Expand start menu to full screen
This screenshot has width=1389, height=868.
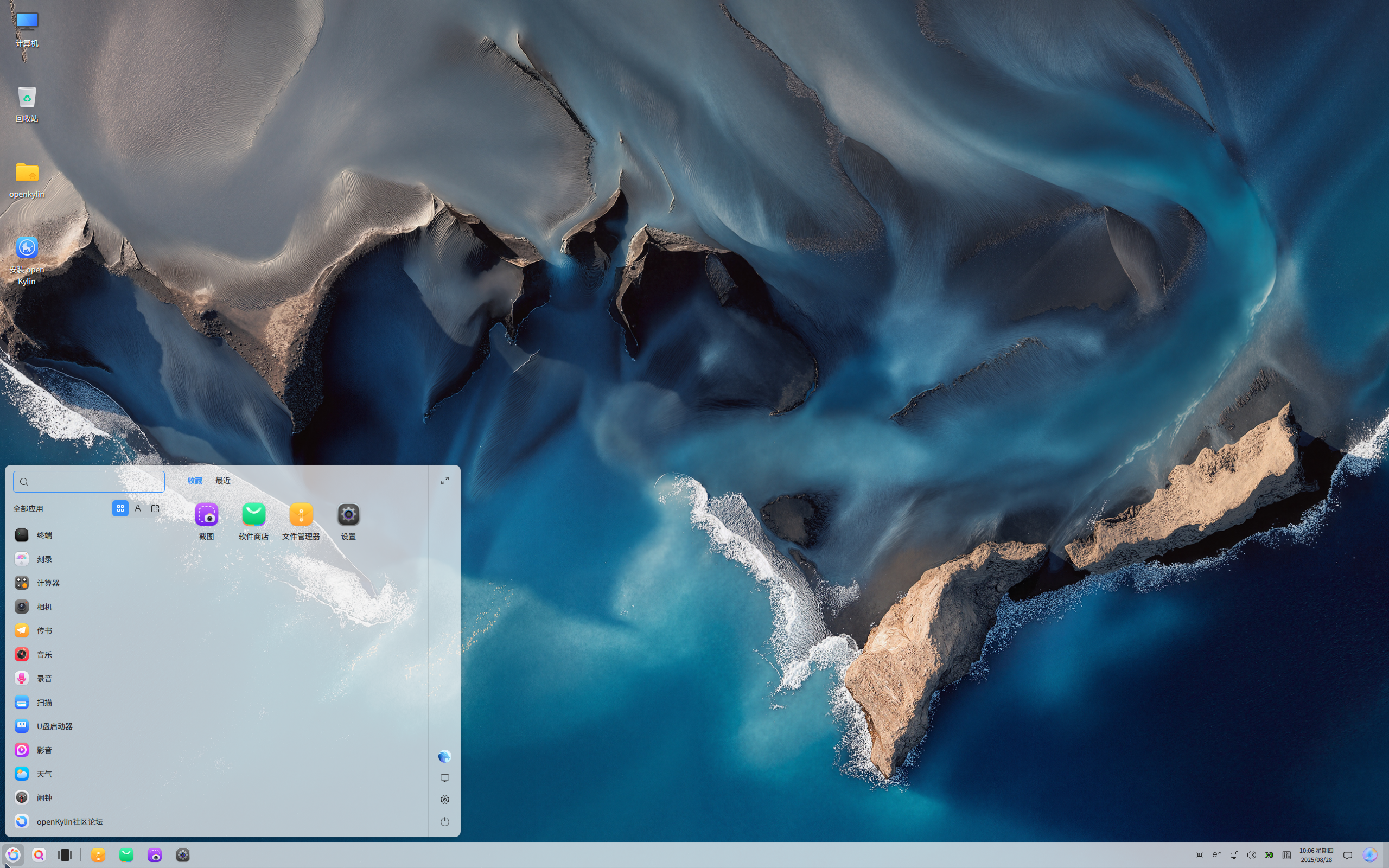pos(445,481)
